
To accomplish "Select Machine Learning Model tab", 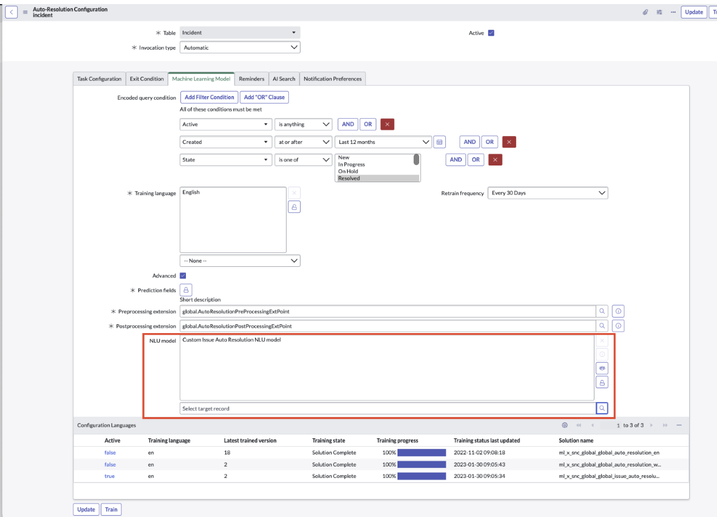I will tap(201, 79).
